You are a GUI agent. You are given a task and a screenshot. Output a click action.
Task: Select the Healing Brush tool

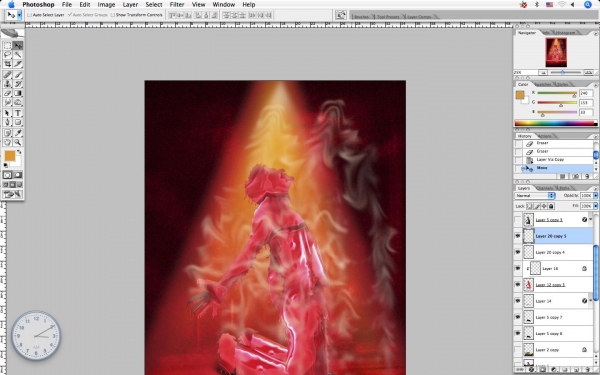coord(7,75)
